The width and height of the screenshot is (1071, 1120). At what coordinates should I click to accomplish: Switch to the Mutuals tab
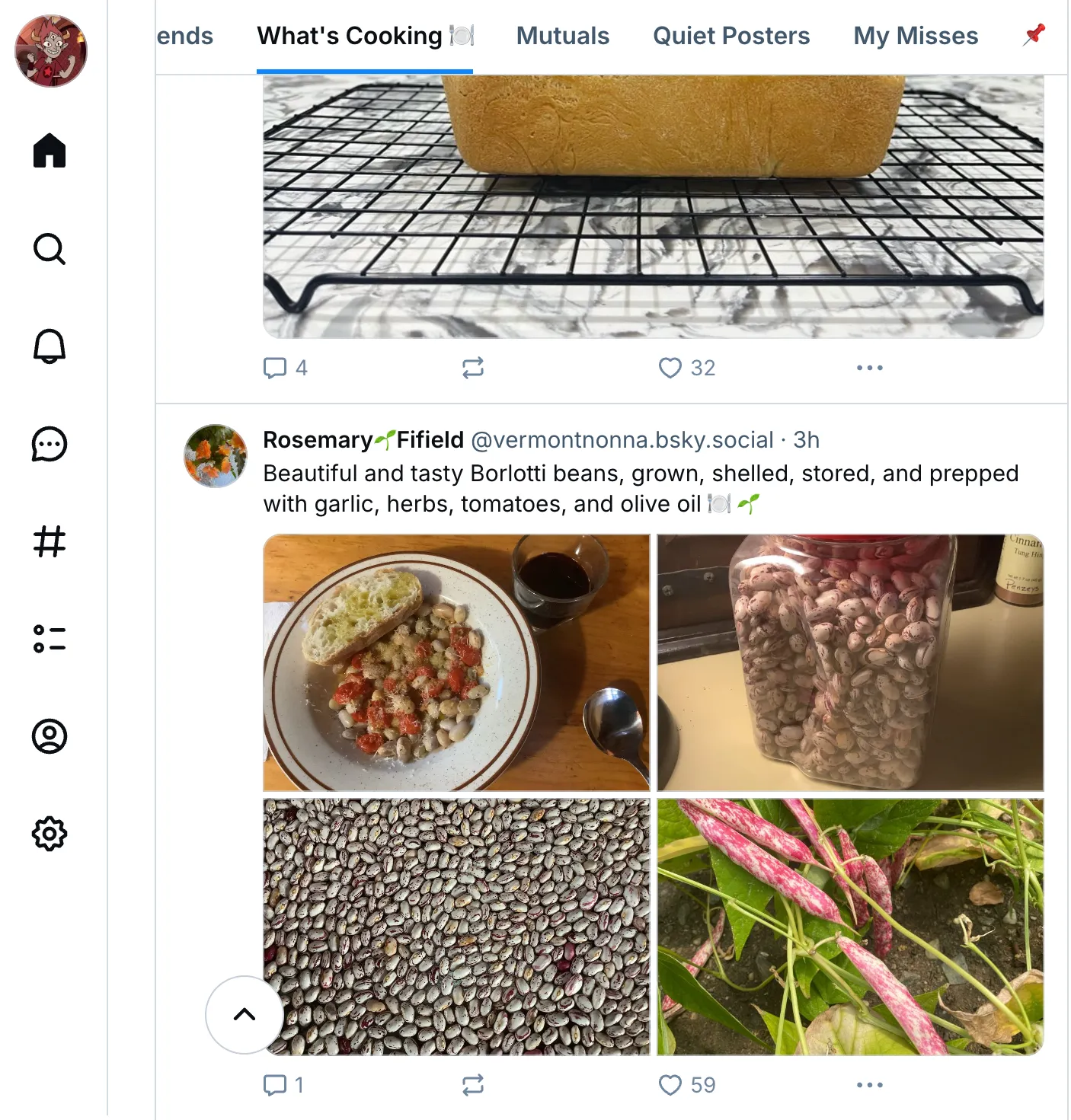pyautogui.click(x=562, y=35)
